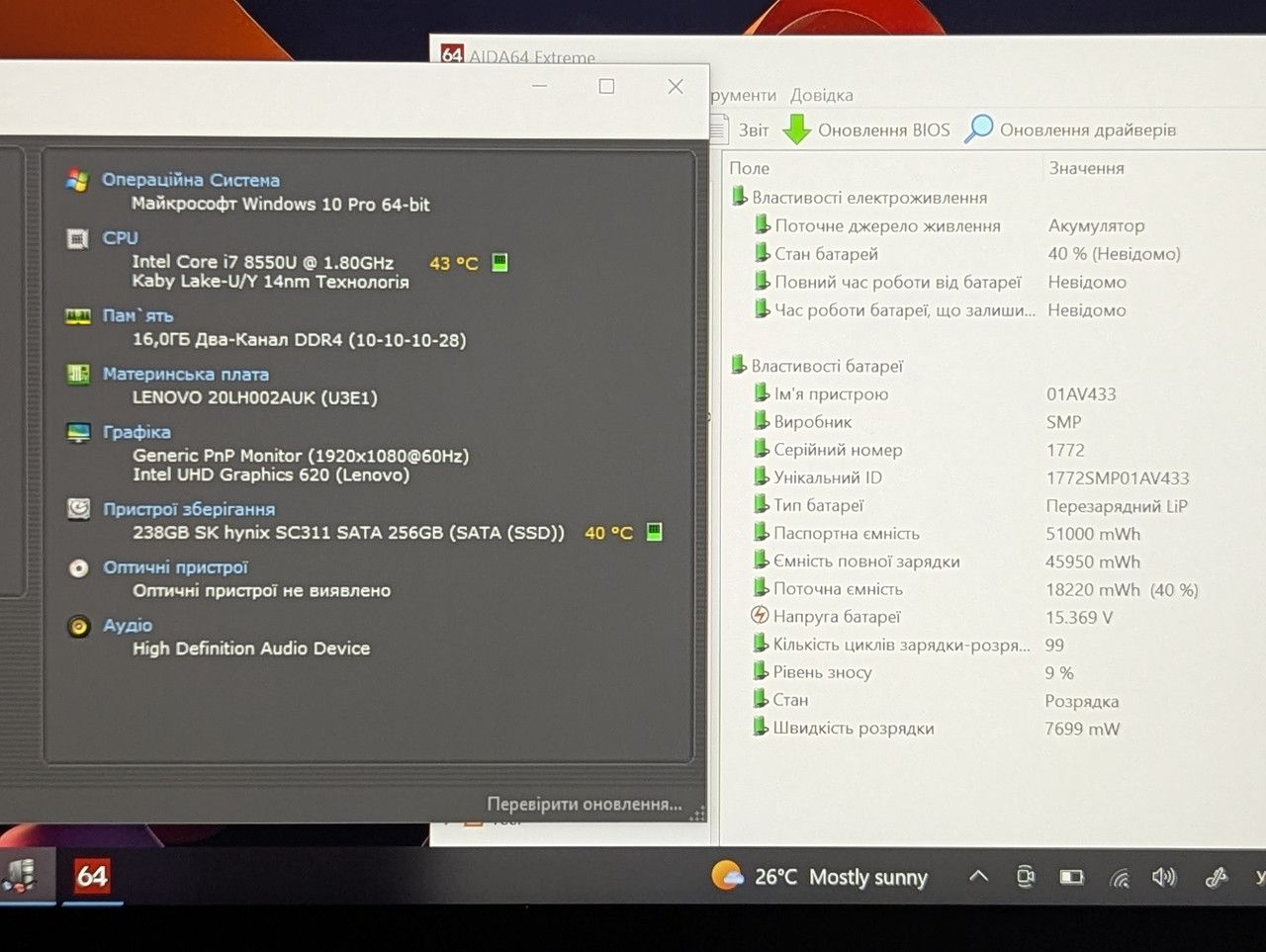Click the Оновлення драйверів toolbar button
The width and height of the screenshot is (1266, 952).
click(x=1070, y=130)
